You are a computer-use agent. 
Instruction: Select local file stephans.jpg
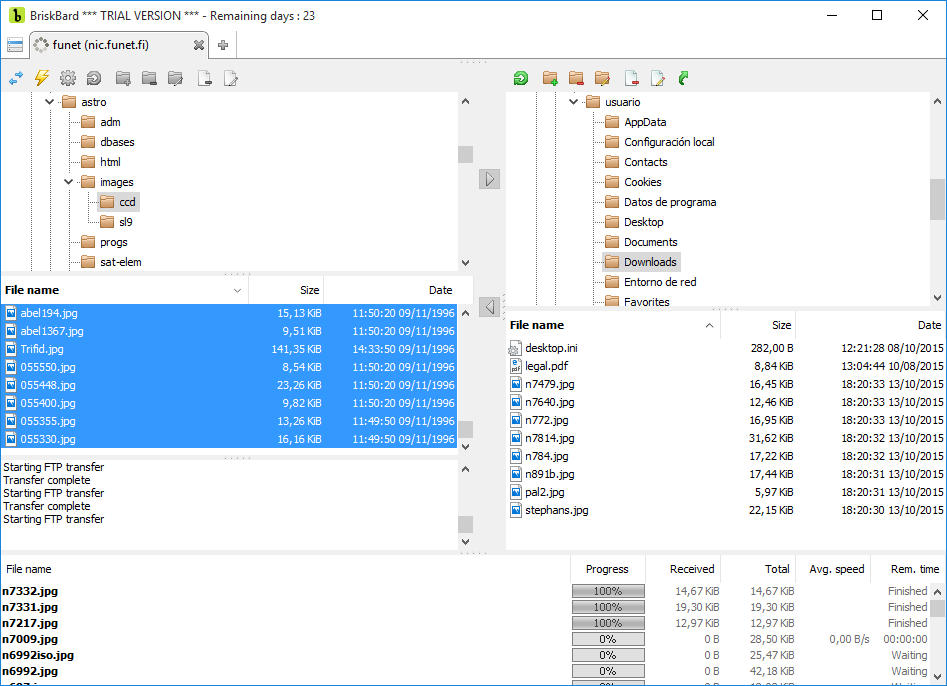(726, 510)
